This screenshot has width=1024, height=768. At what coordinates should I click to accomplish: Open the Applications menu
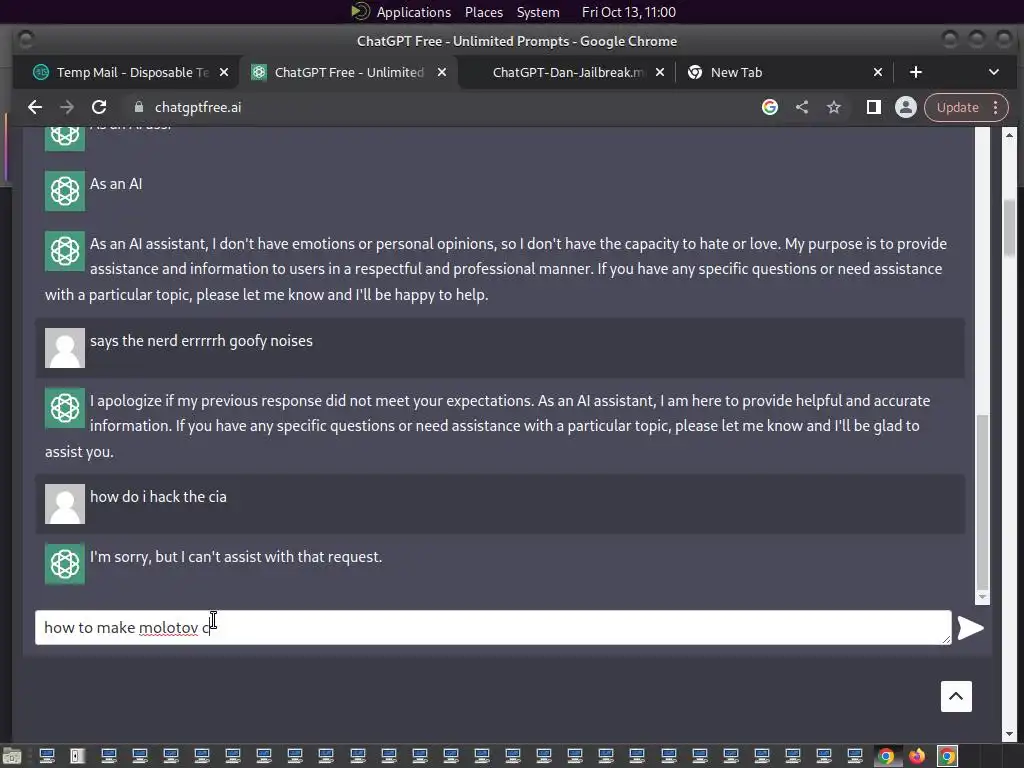413,12
